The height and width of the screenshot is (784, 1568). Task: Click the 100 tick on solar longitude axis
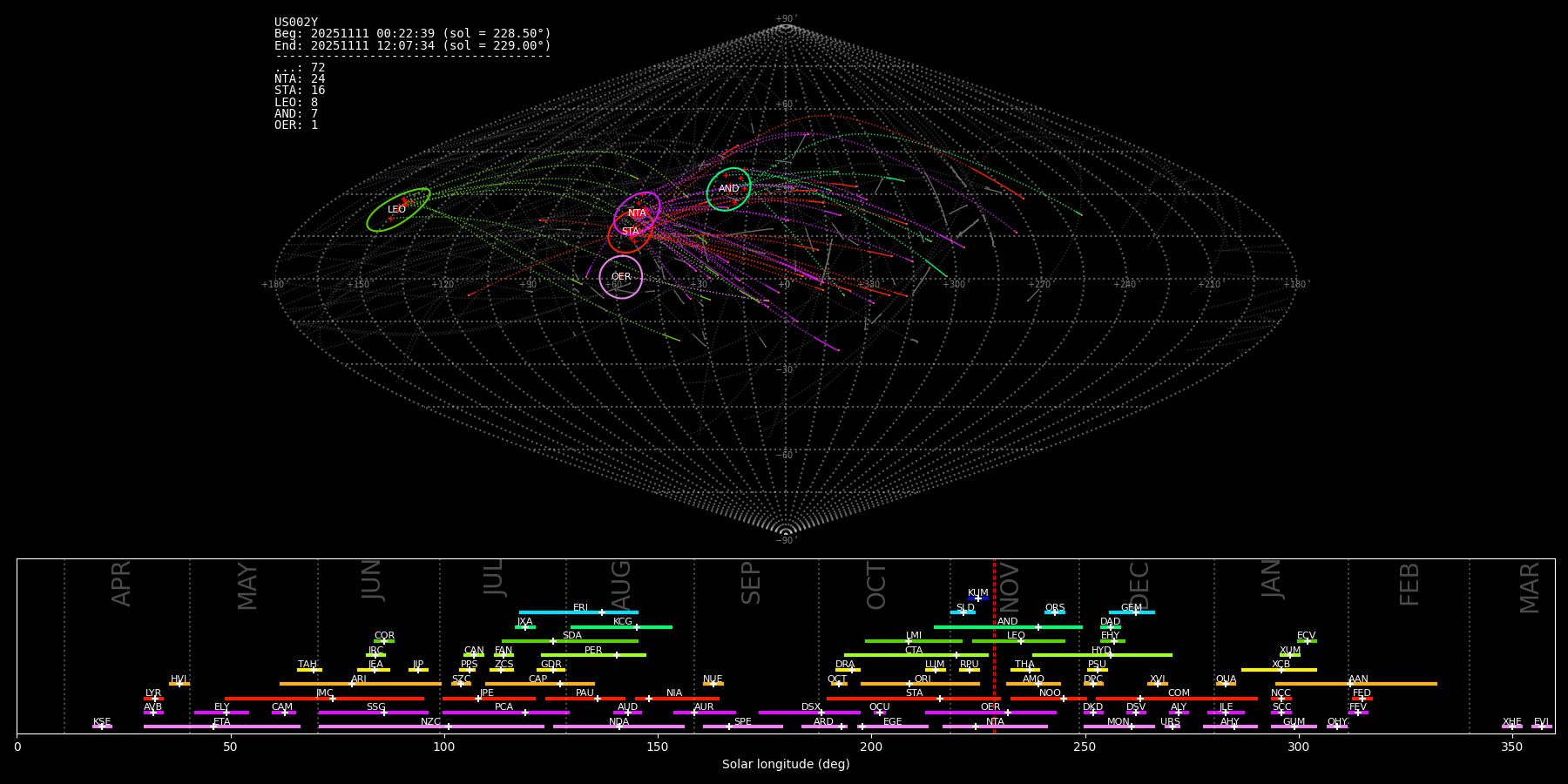click(x=444, y=747)
